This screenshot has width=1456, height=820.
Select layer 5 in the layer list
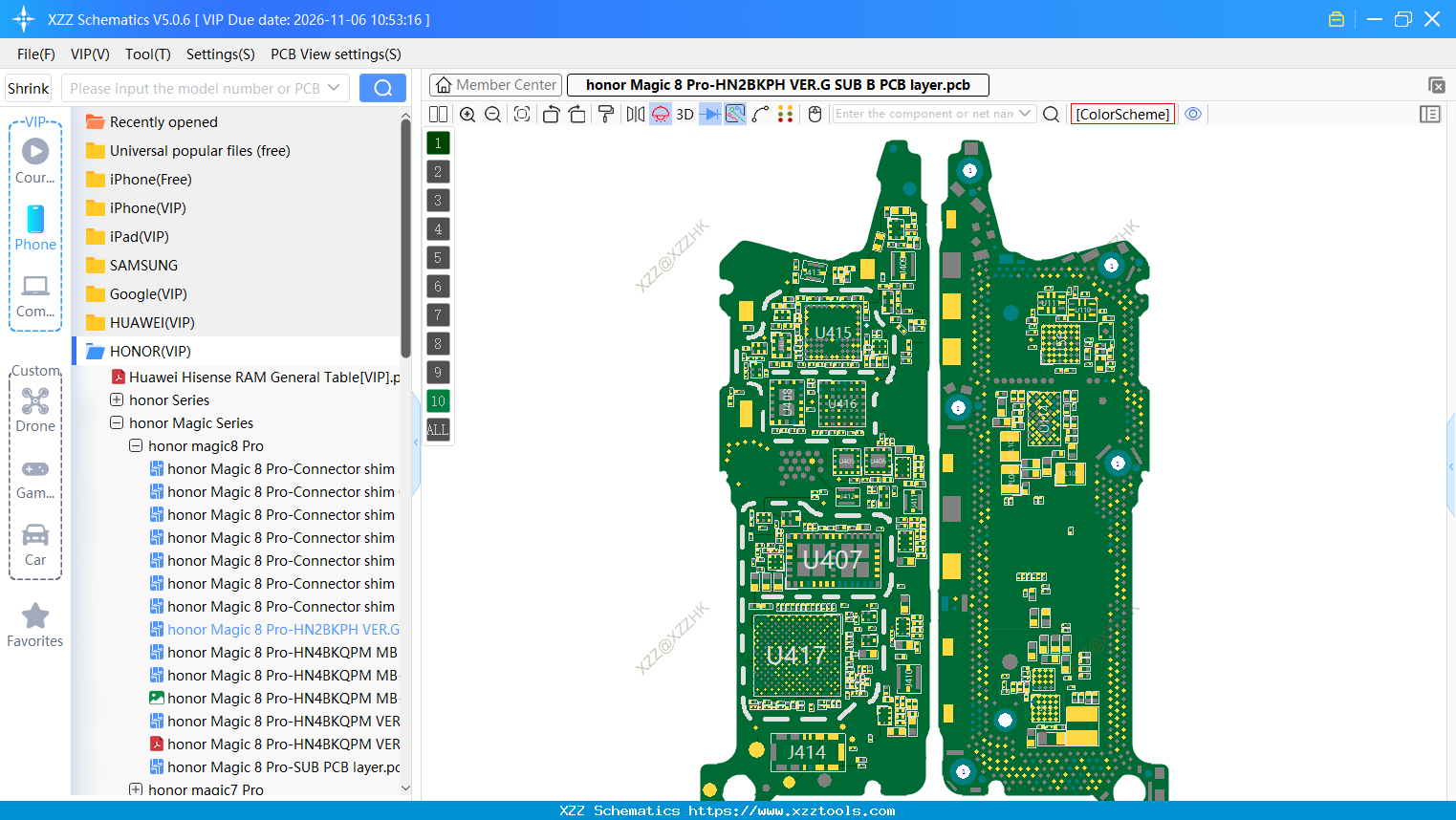pyautogui.click(x=437, y=257)
